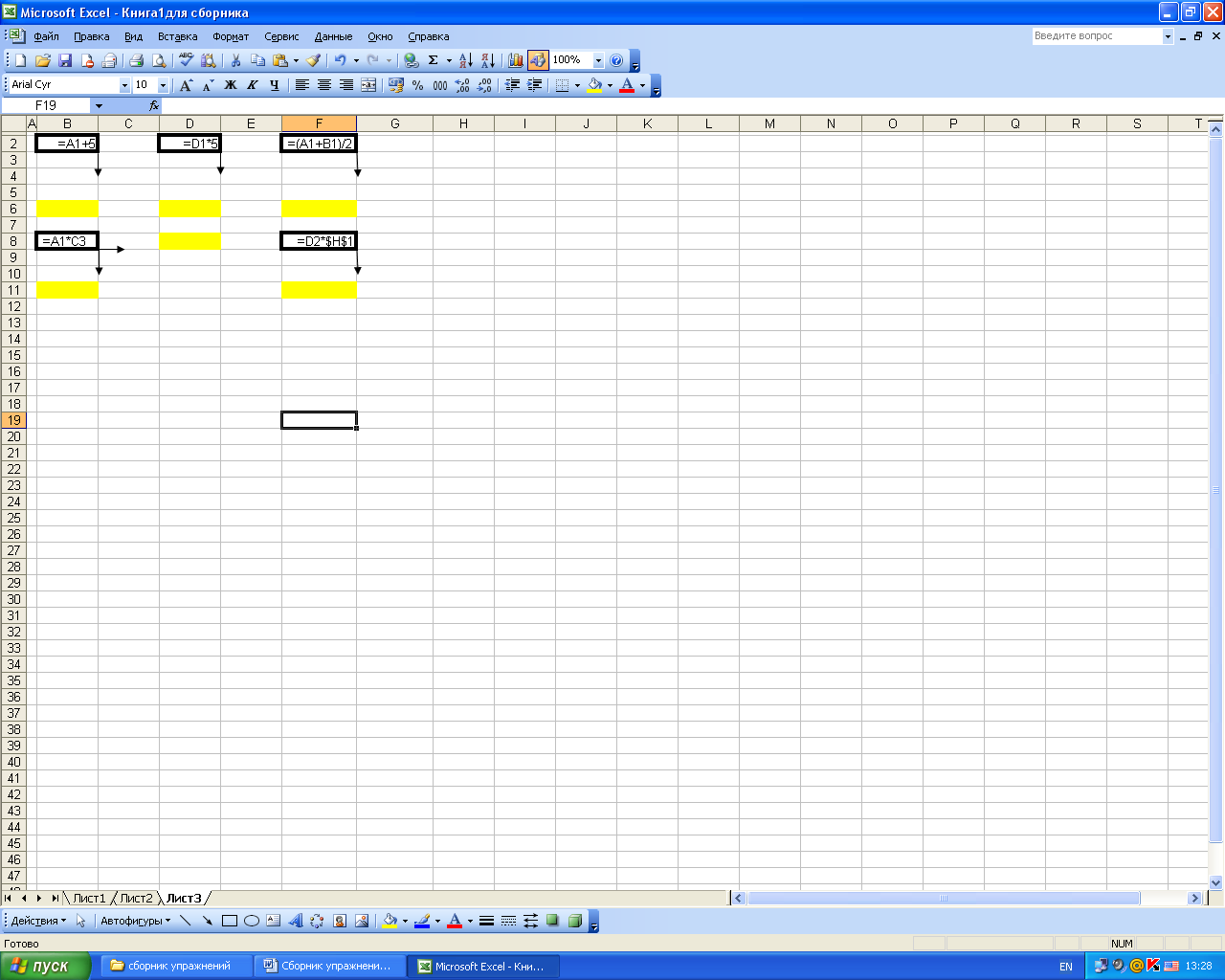Apply red font color A

click(627, 85)
